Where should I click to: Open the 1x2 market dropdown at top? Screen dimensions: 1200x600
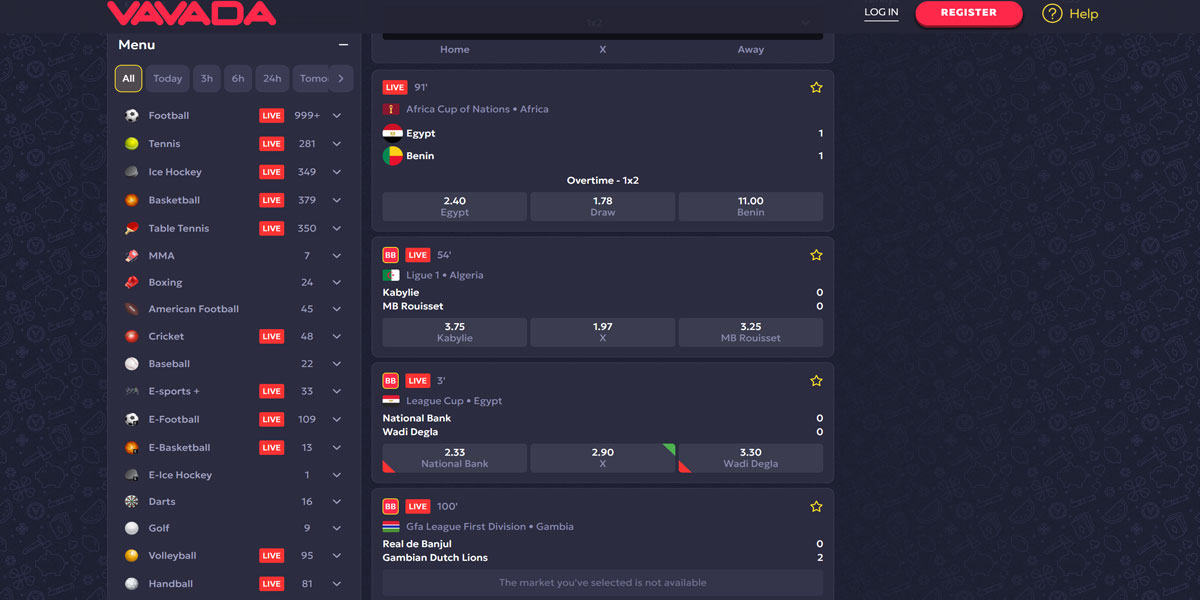coord(602,21)
